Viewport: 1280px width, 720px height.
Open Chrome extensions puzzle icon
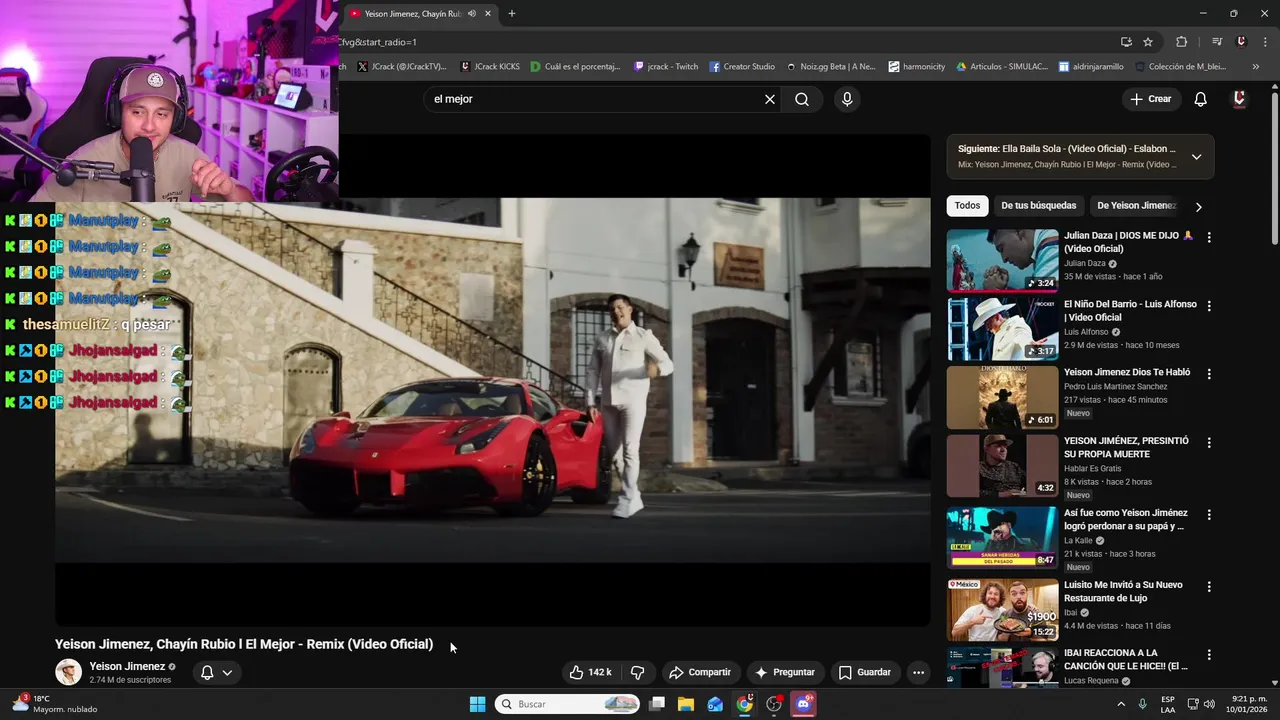tap(1182, 42)
